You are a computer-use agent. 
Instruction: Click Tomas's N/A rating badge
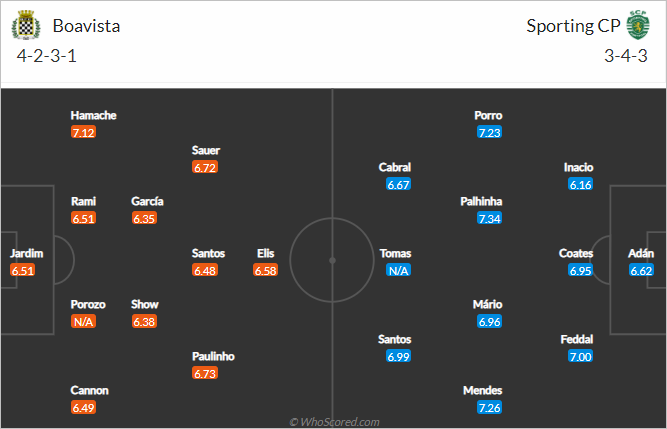click(x=398, y=270)
